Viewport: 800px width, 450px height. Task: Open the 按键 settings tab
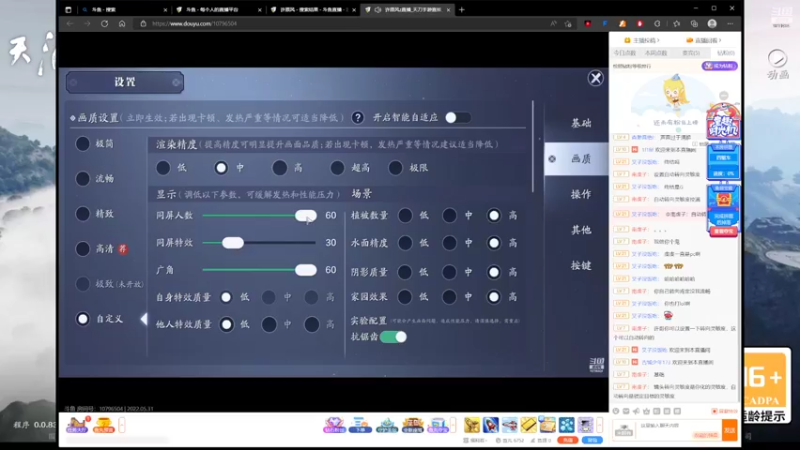(581, 265)
